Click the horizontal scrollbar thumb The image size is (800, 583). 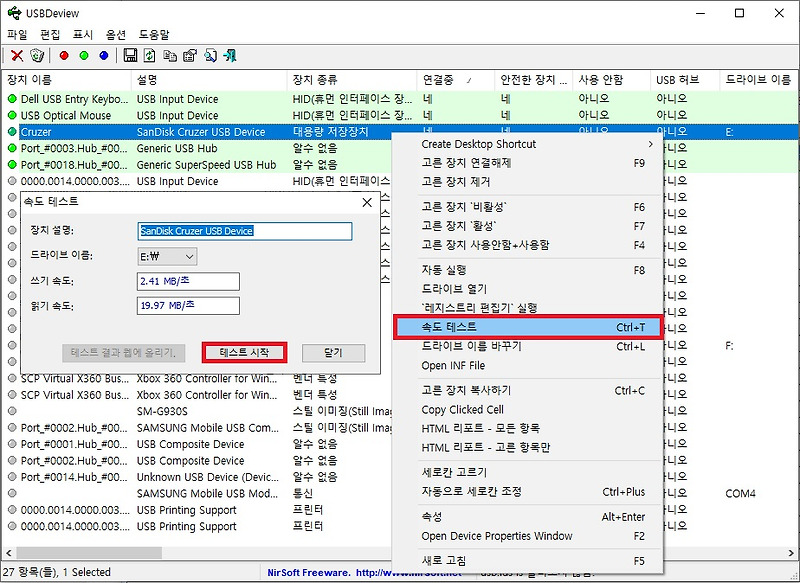[x=89, y=553]
